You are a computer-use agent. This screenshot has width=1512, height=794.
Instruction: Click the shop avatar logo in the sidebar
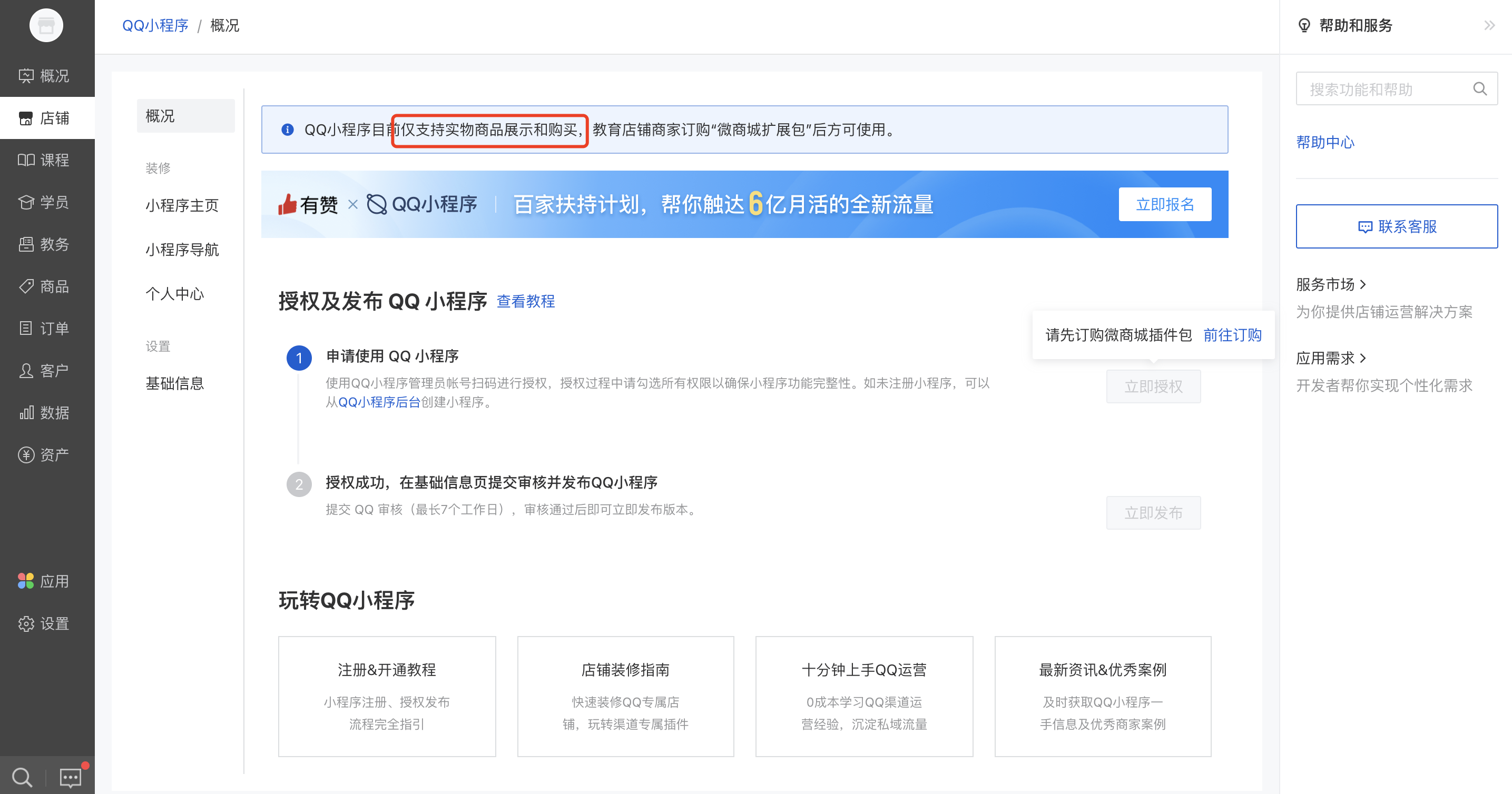pyautogui.click(x=46, y=25)
